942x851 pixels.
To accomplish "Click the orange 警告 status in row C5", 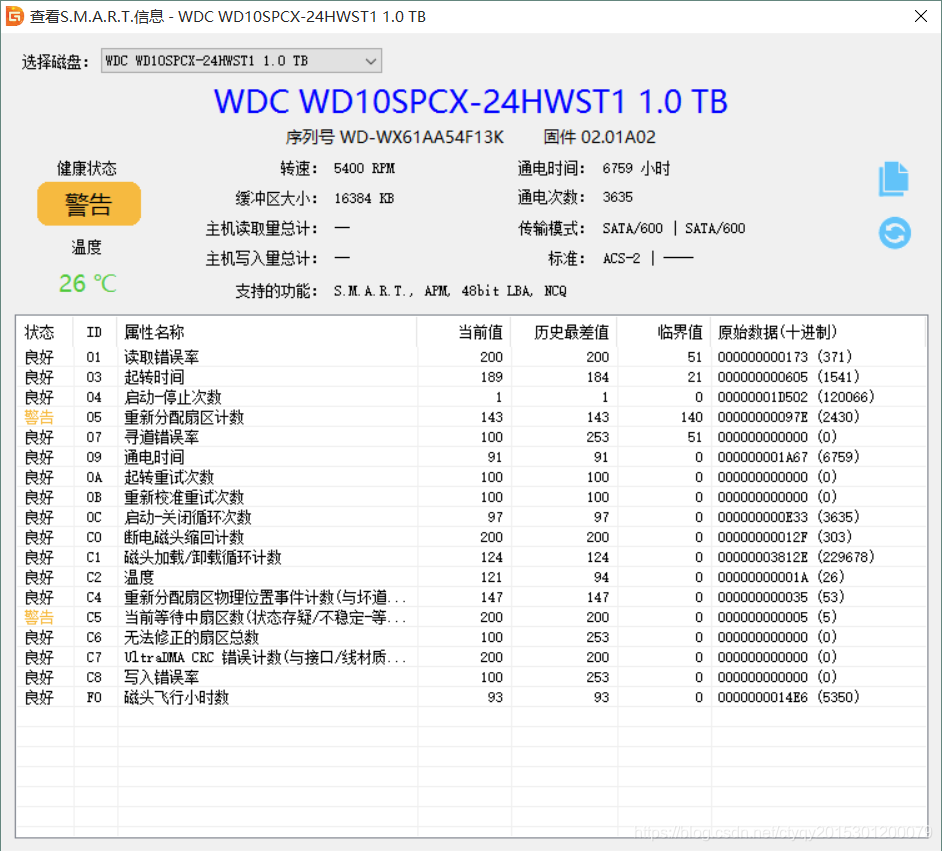I will point(39,617).
